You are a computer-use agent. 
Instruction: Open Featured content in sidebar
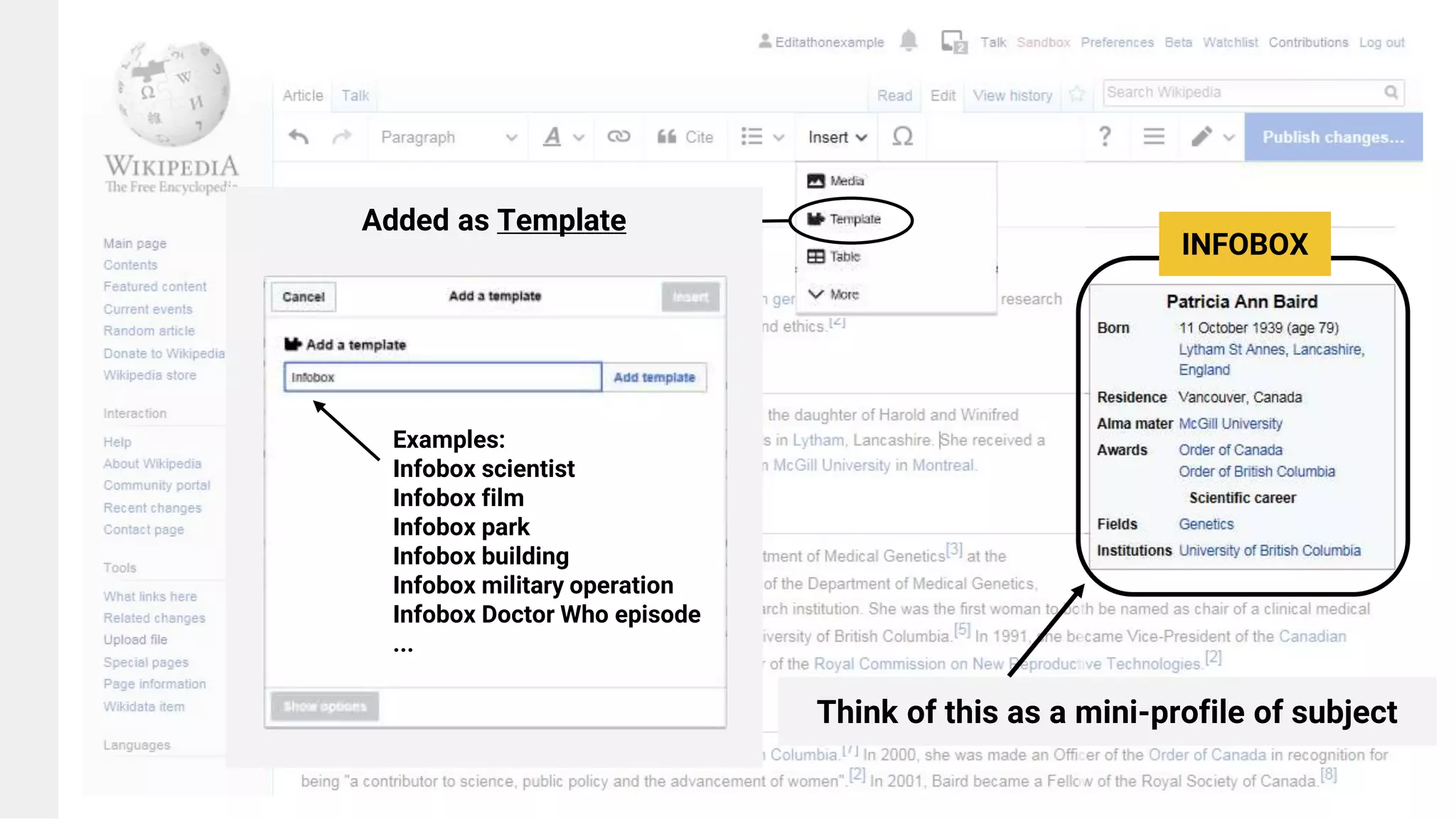tap(155, 287)
